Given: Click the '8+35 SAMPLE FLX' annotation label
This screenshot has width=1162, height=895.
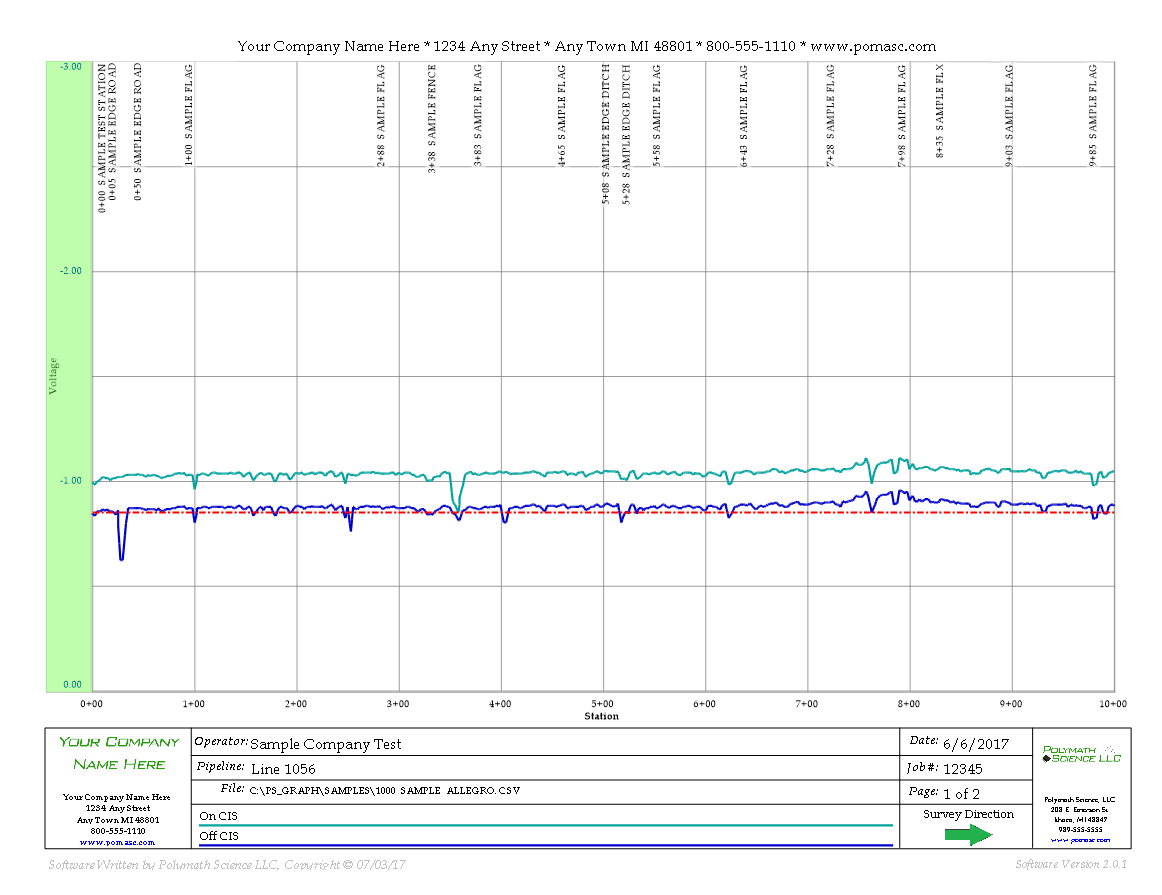Looking at the screenshot, I should coord(939,108).
